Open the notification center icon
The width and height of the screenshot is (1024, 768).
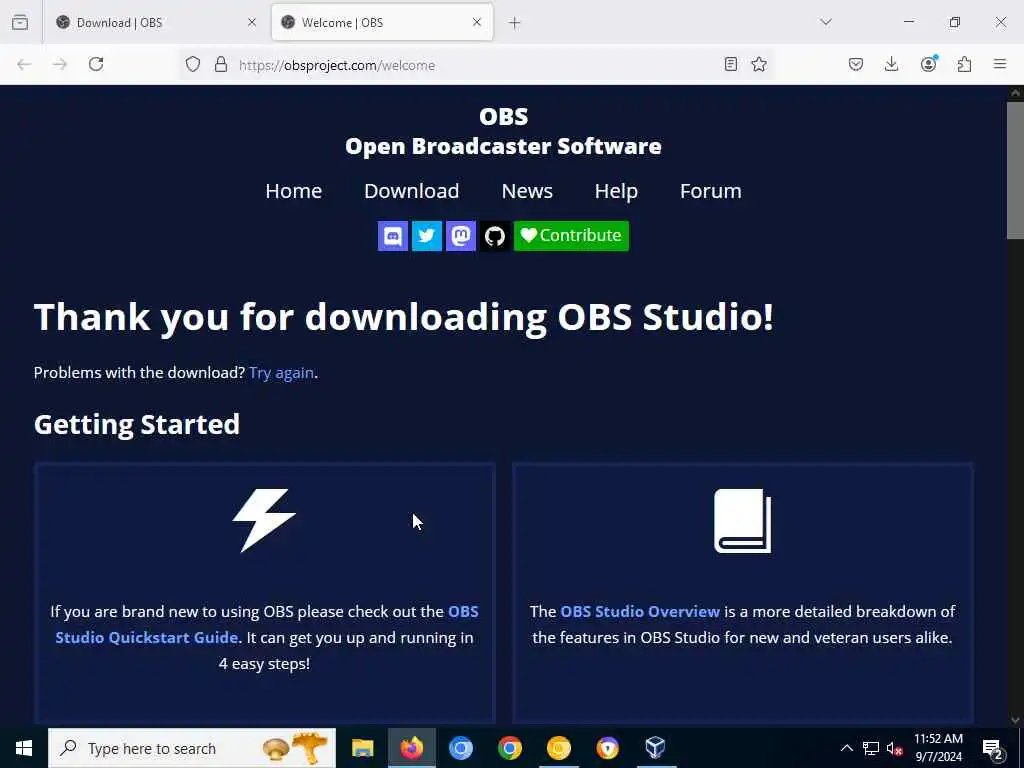[993, 748]
